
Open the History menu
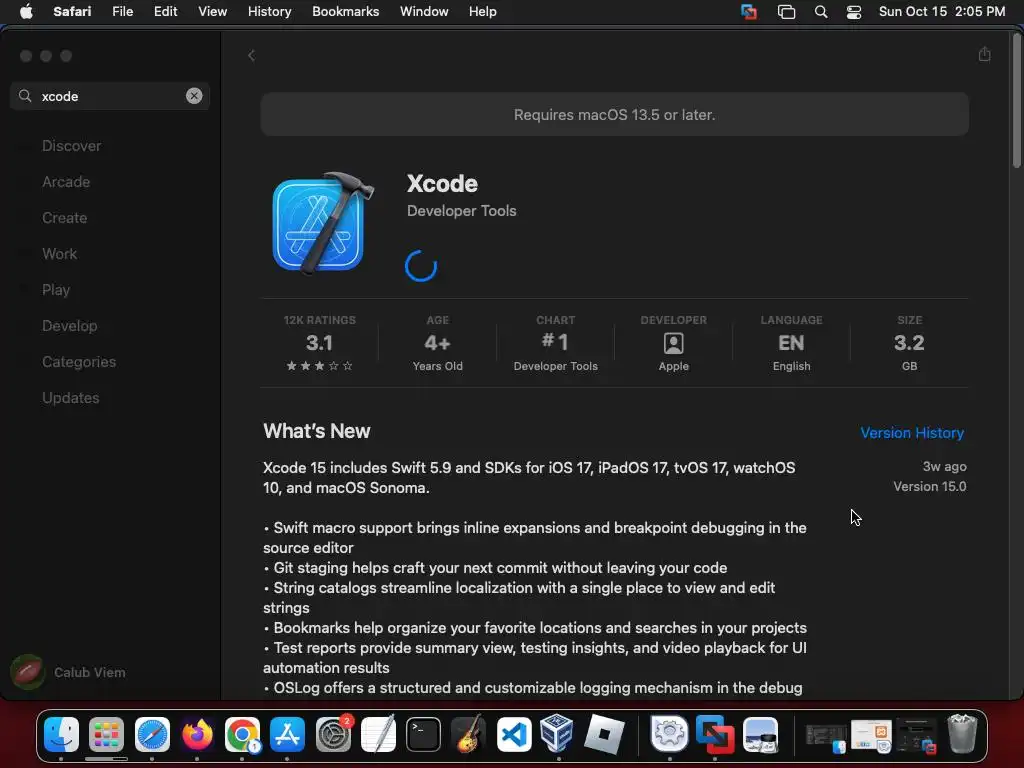point(269,12)
